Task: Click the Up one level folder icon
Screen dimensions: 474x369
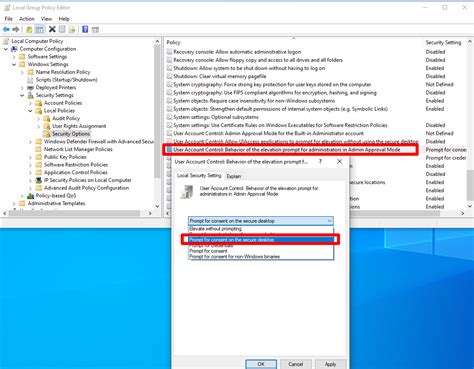Action: tap(29, 29)
